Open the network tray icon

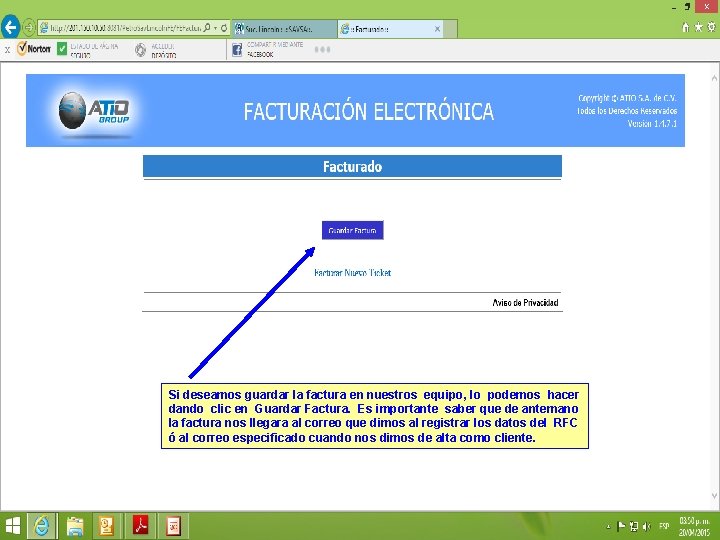point(634,526)
